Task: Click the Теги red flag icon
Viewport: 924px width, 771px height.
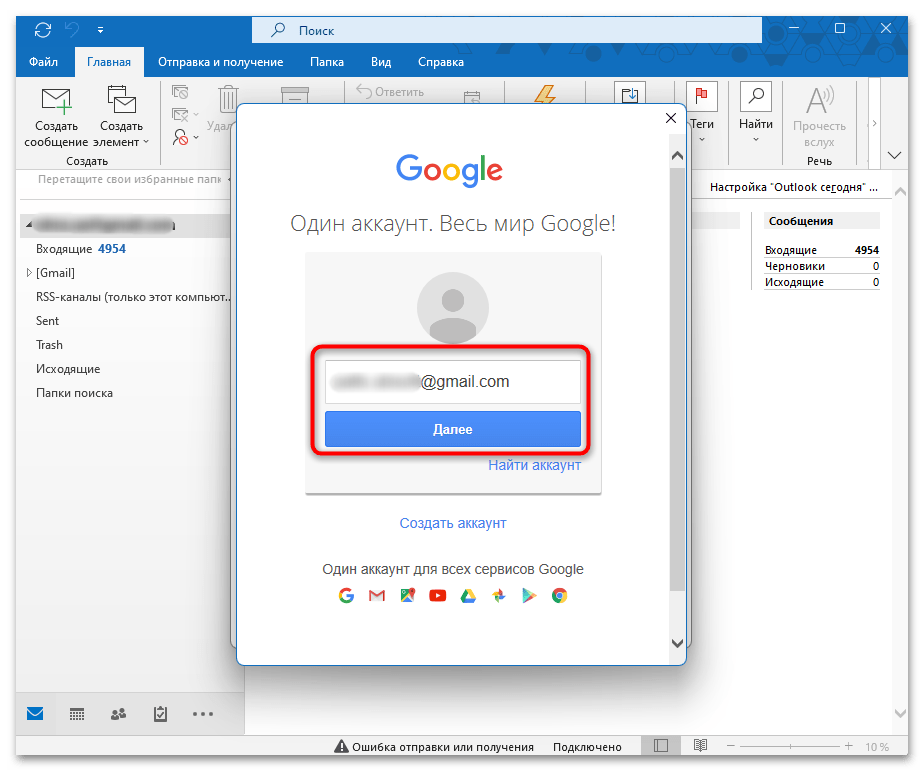Action: pyautogui.click(x=701, y=98)
